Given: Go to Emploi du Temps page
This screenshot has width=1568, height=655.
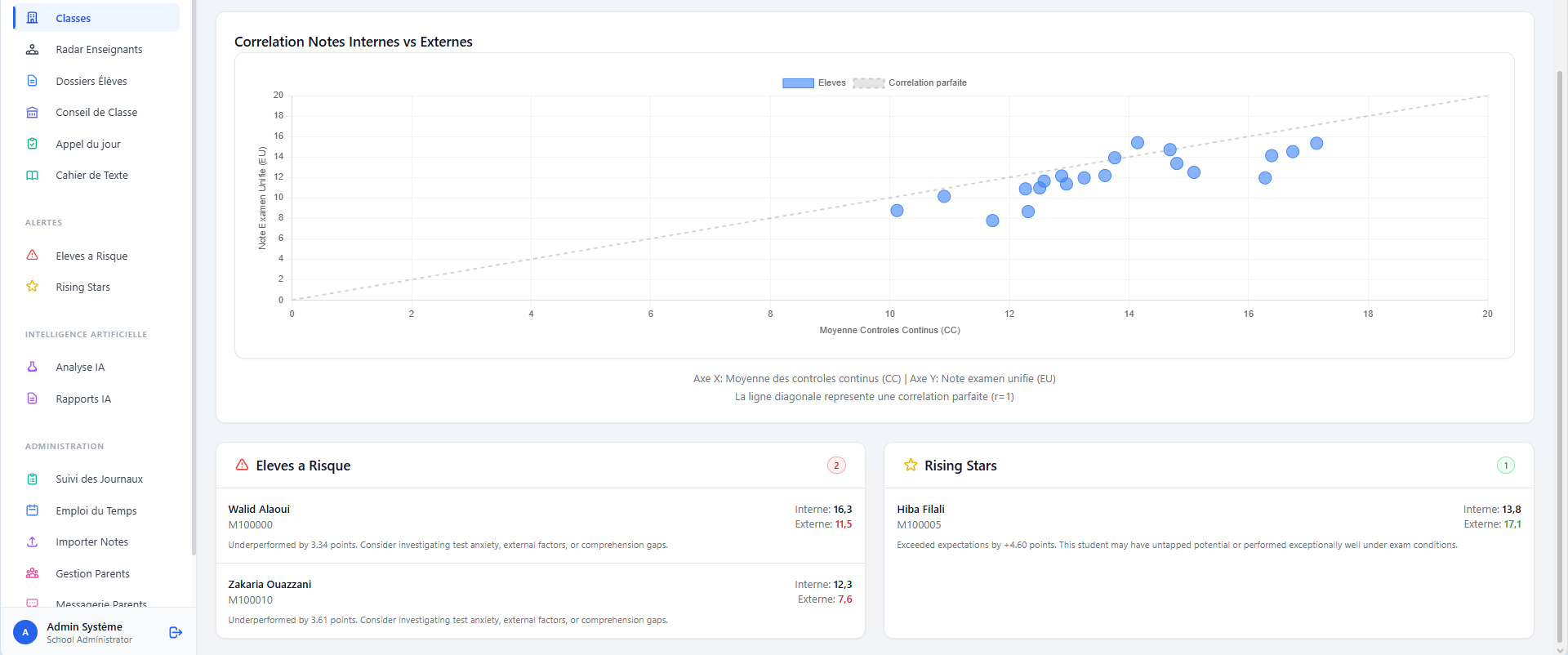Looking at the screenshot, I should pyautogui.click(x=96, y=511).
